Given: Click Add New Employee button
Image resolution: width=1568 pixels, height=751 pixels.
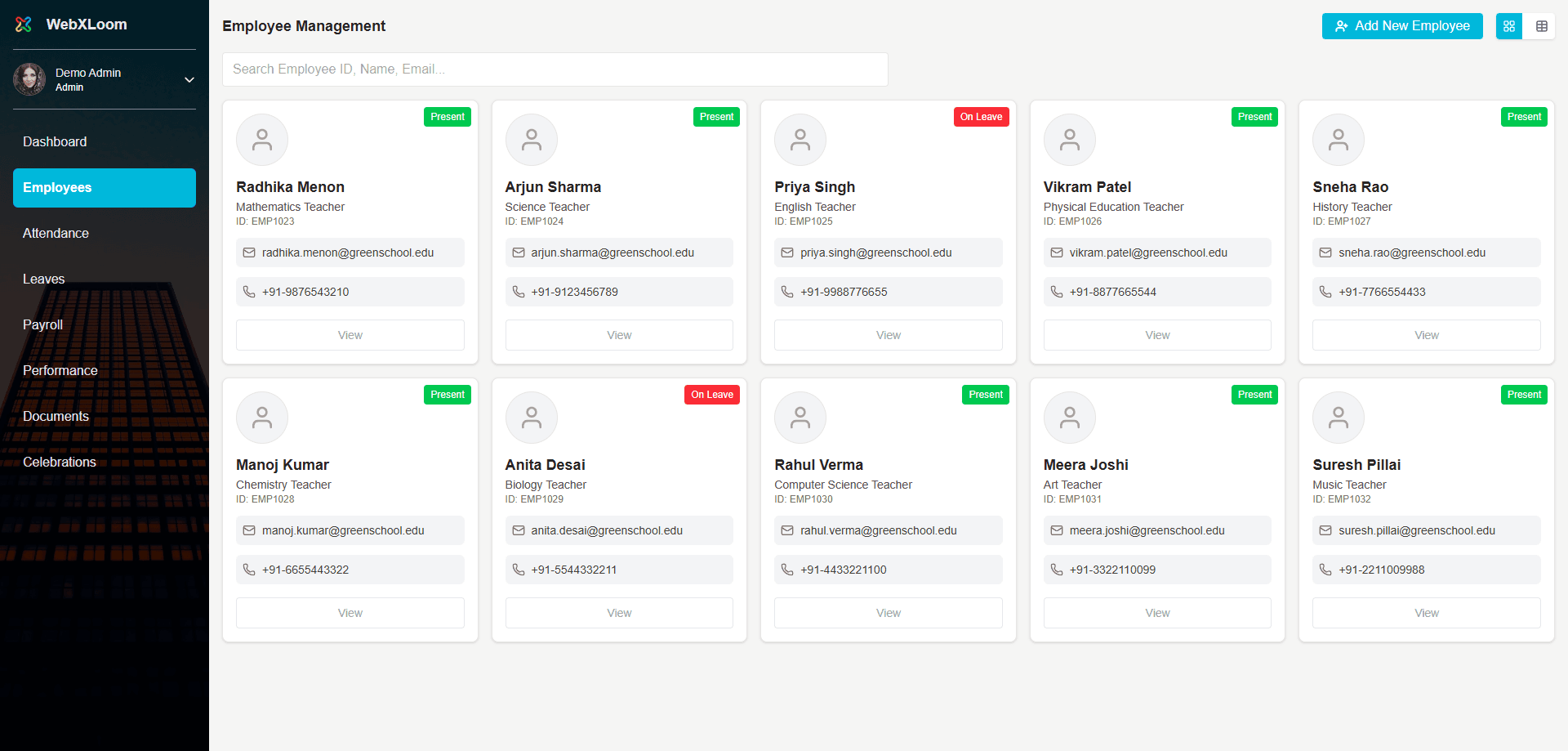Looking at the screenshot, I should pos(1401,26).
